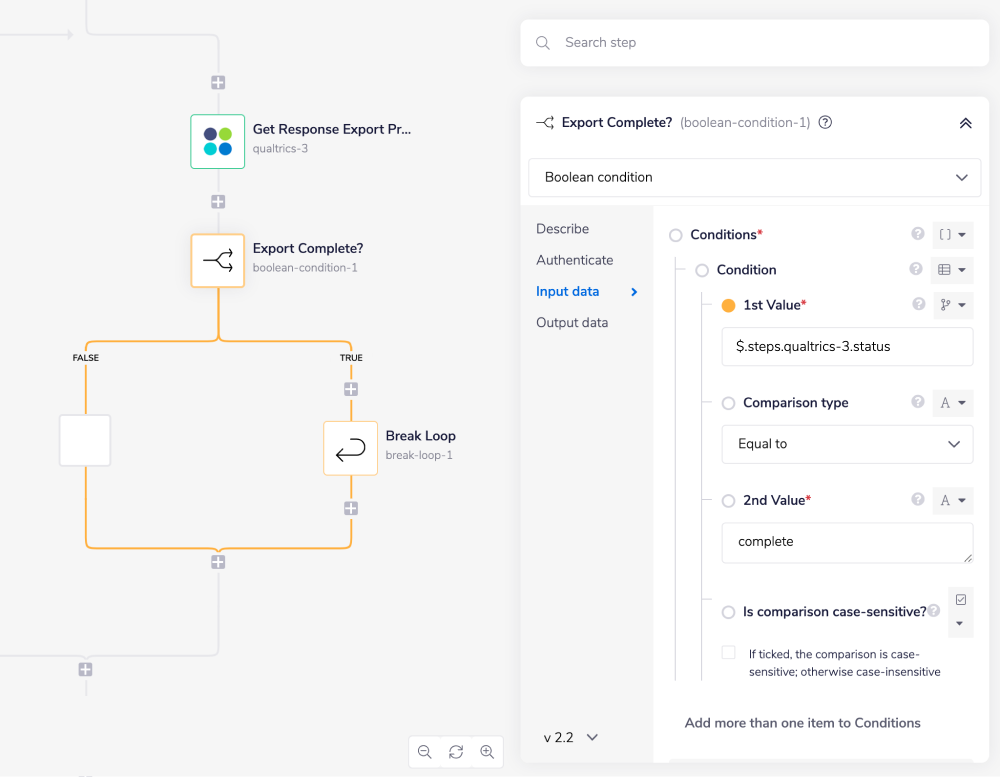Tick the case-sensitive comparison checkbox
The height and width of the screenshot is (777, 1000).
tap(728, 651)
